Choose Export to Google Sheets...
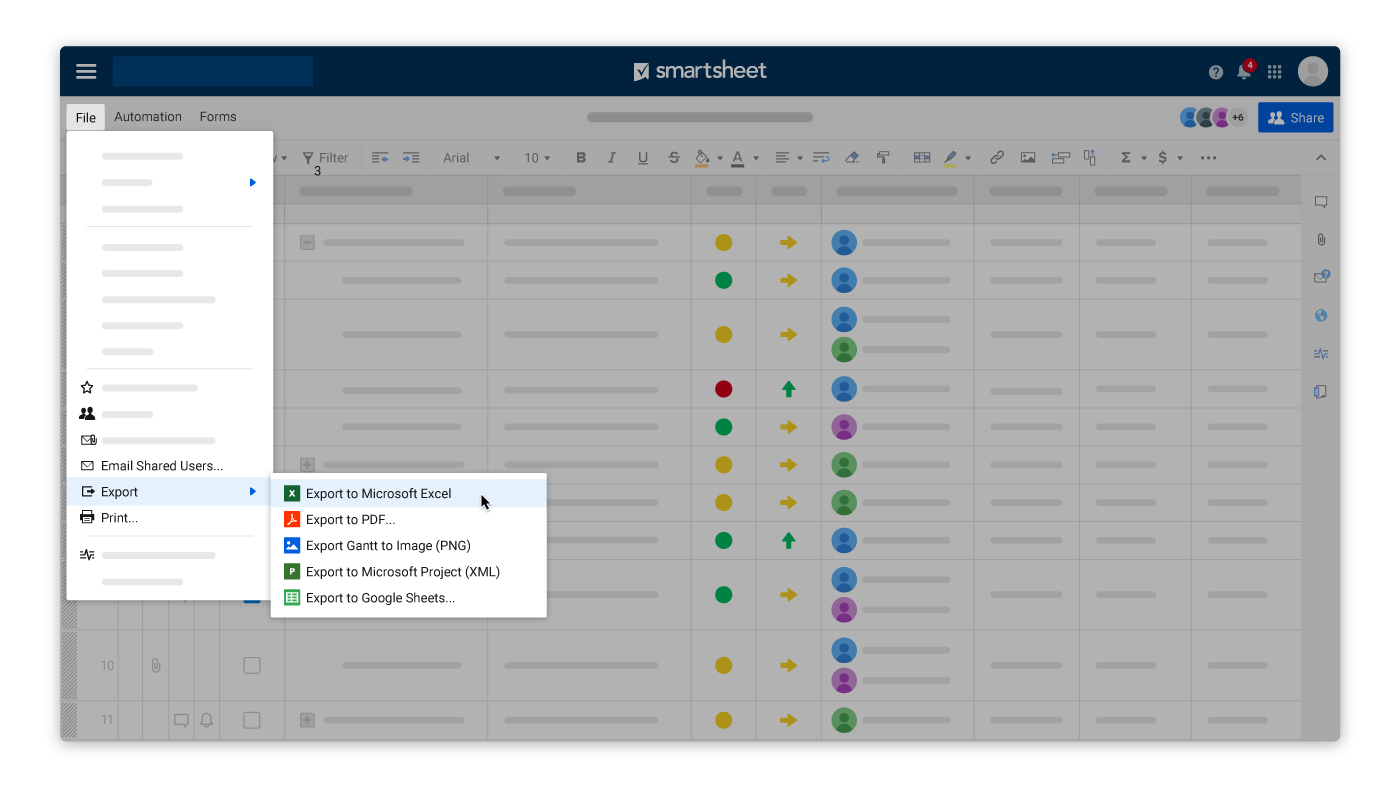Viewport: 1400px width, 787px height. (x=409, y=597)
